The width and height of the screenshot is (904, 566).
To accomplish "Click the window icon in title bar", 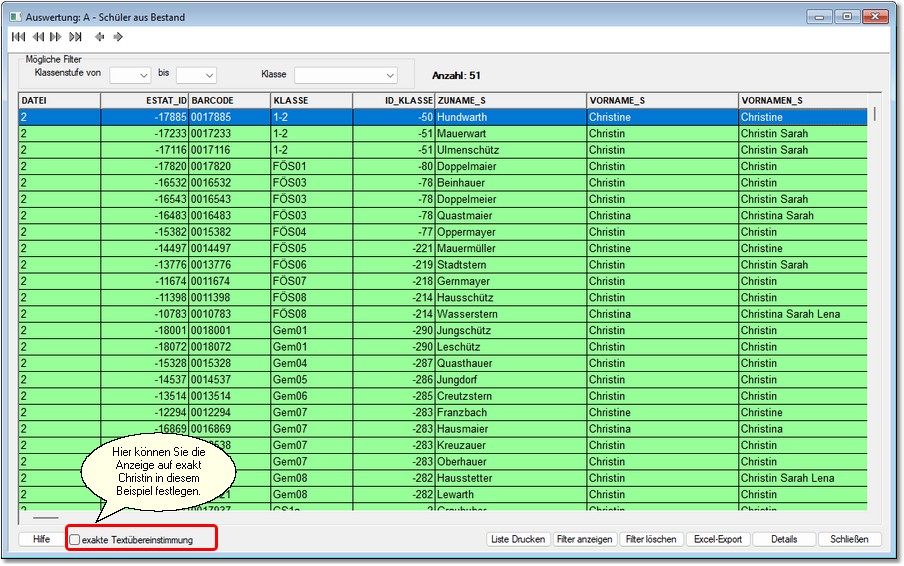I will coord(17,17).
